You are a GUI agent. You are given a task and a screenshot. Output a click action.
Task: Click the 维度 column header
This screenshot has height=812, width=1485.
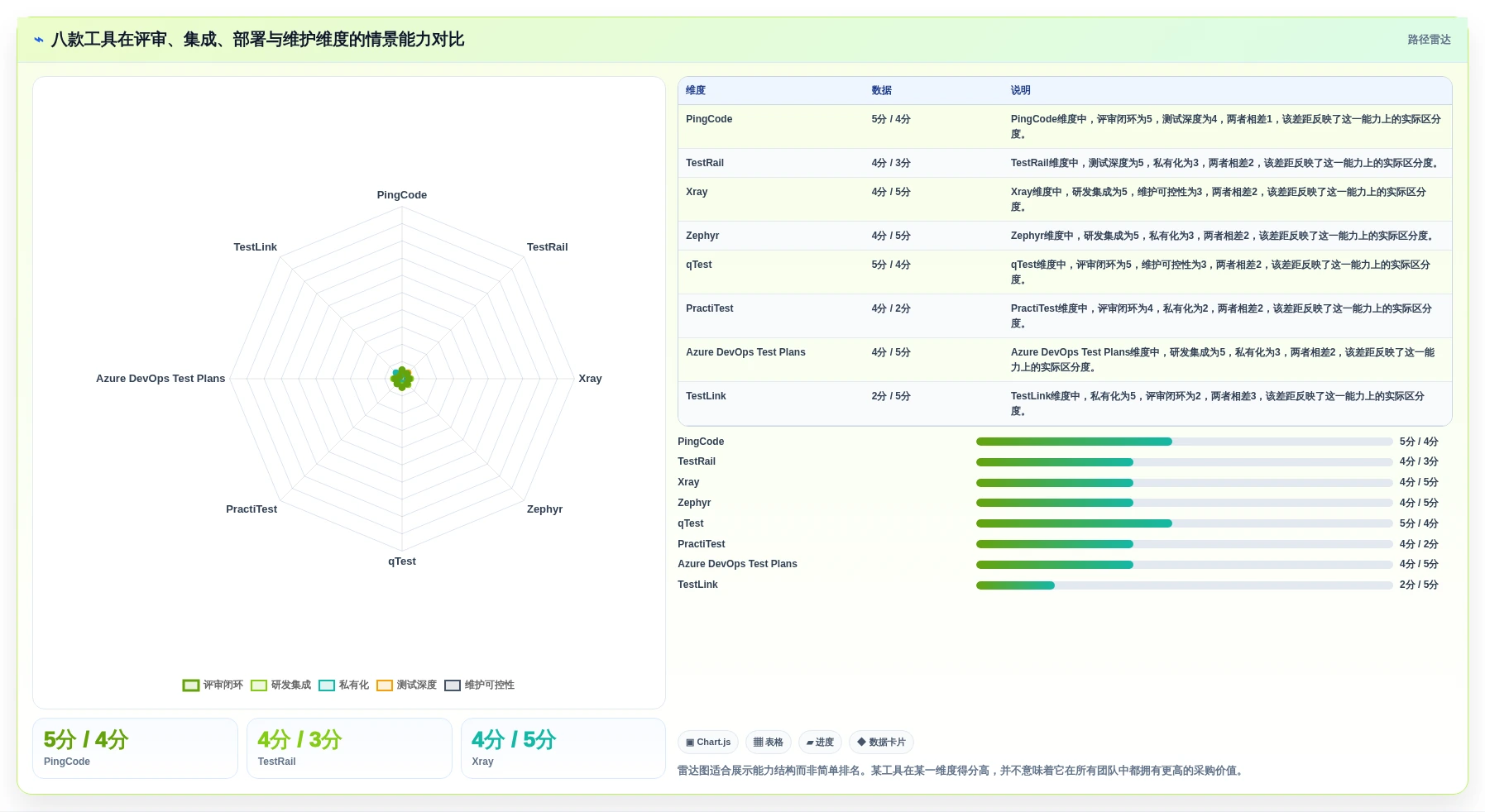pyautogui.click(x=696, y=91)
